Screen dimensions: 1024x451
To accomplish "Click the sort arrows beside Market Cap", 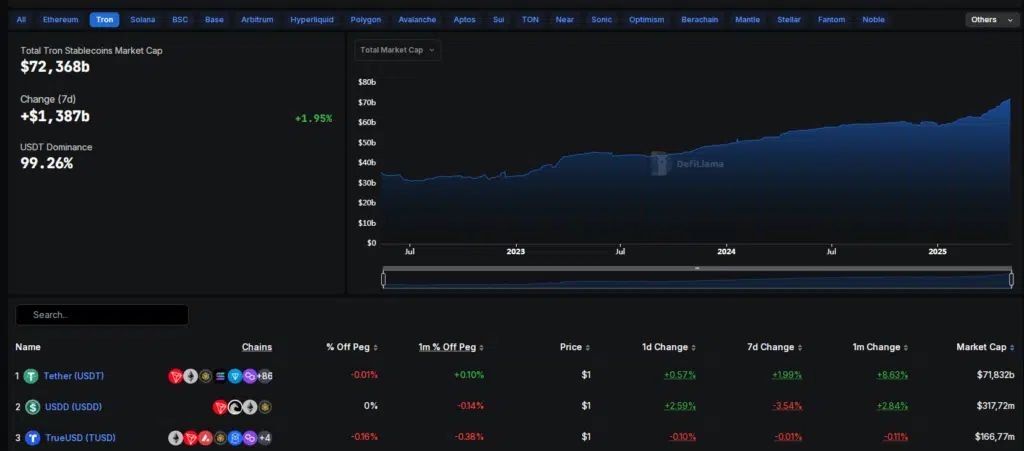I will pyautogui.click(x=1012, y=348).
